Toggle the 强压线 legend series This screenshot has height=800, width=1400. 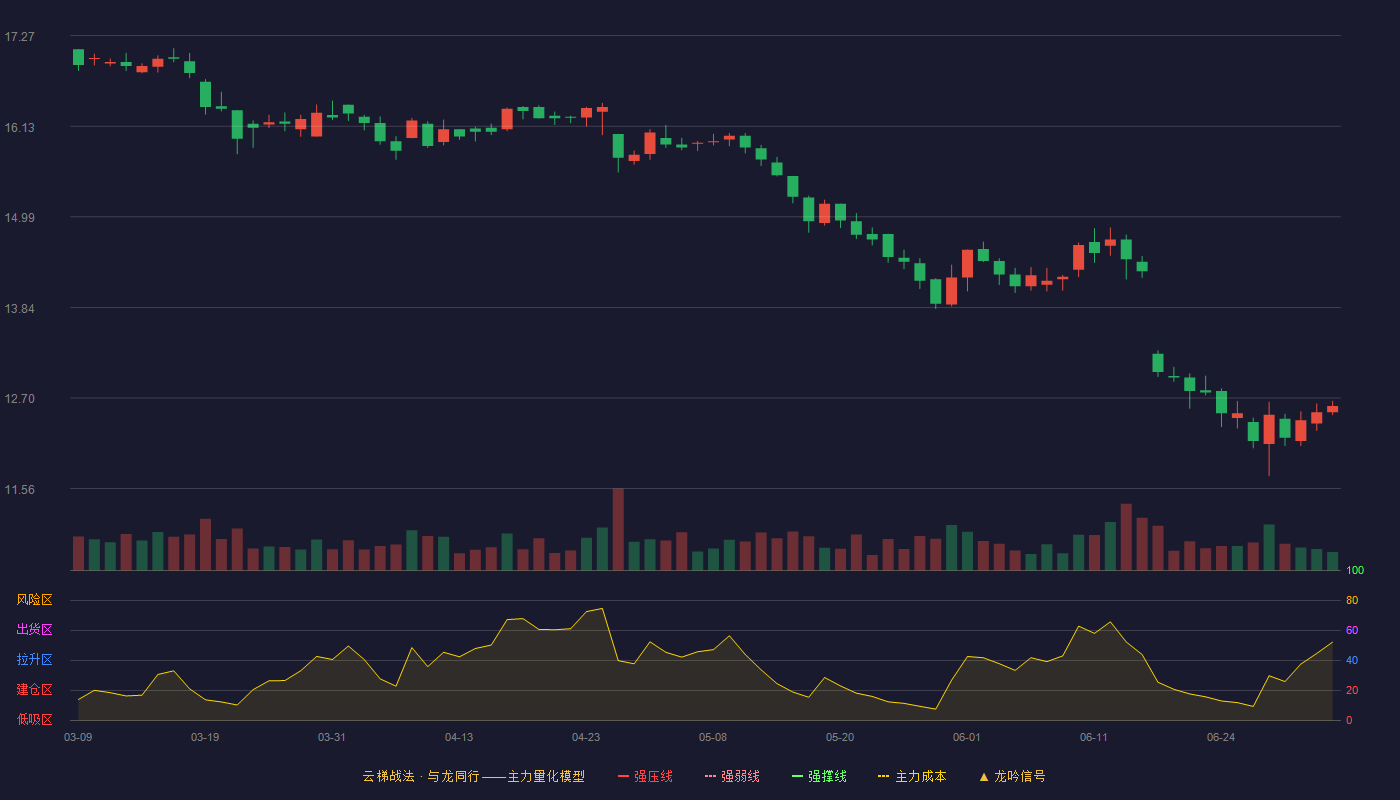pos(645,776)
